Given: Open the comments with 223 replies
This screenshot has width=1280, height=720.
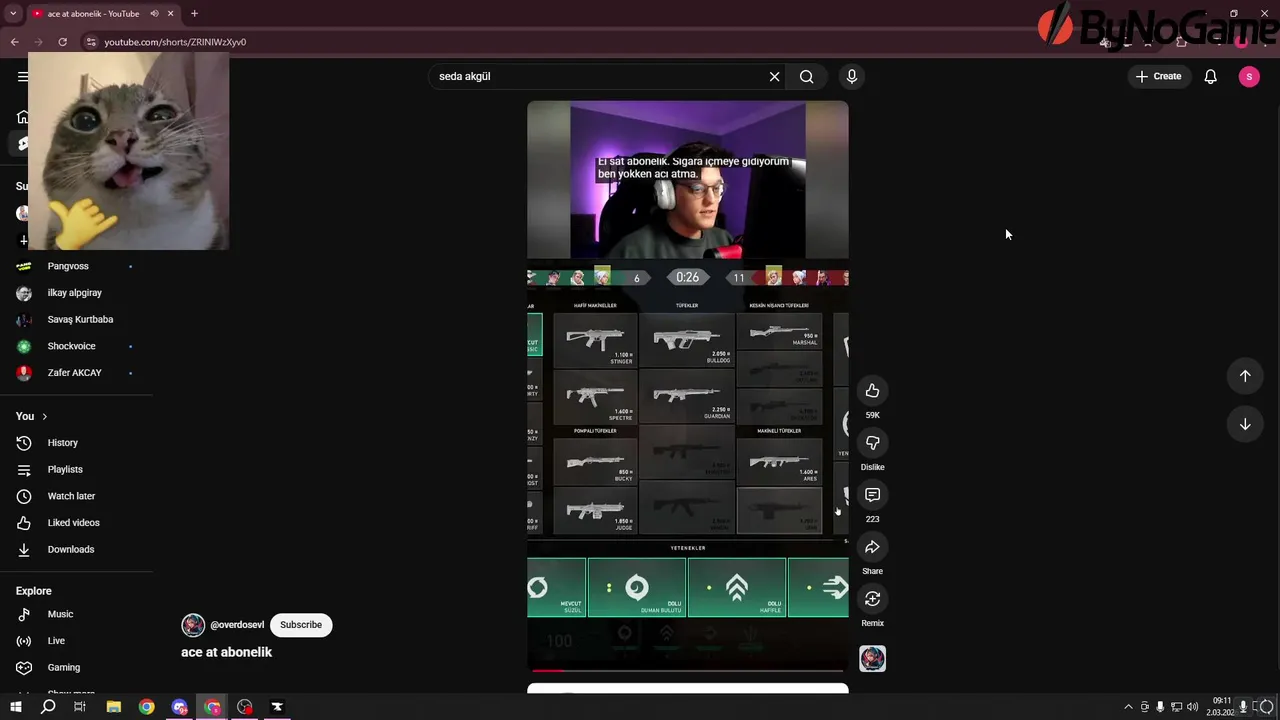Looking at the screenshot, I should pos(872,495).
